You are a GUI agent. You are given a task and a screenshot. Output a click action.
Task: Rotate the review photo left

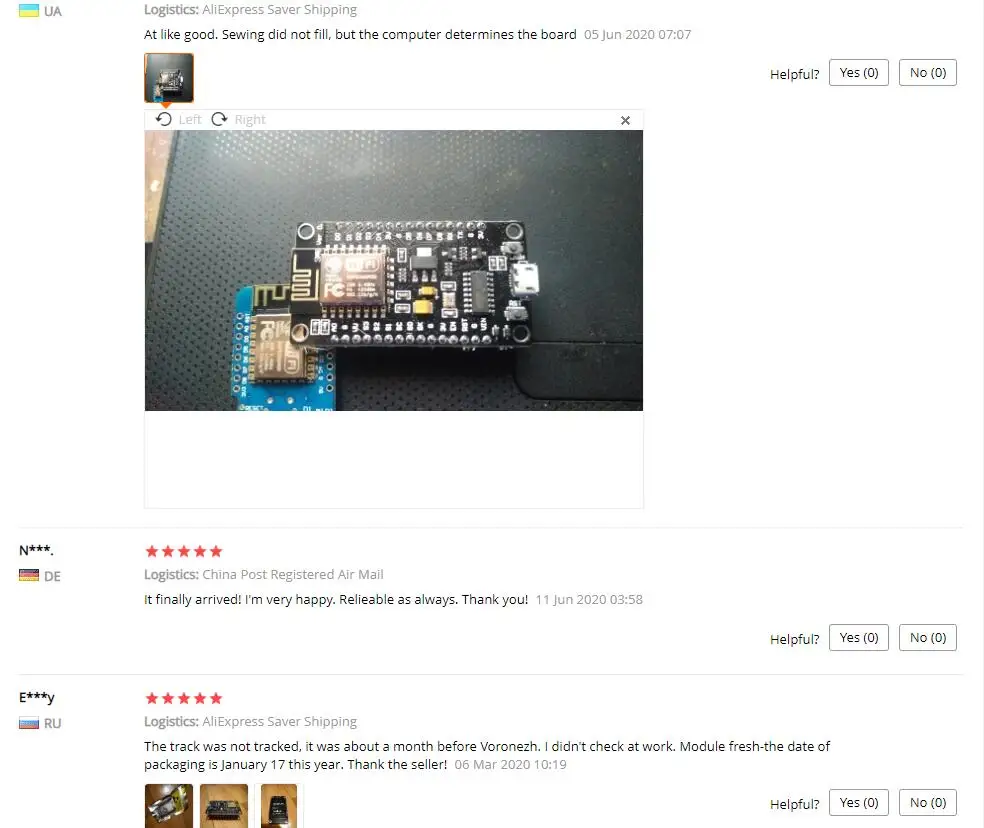pos(179,119)
